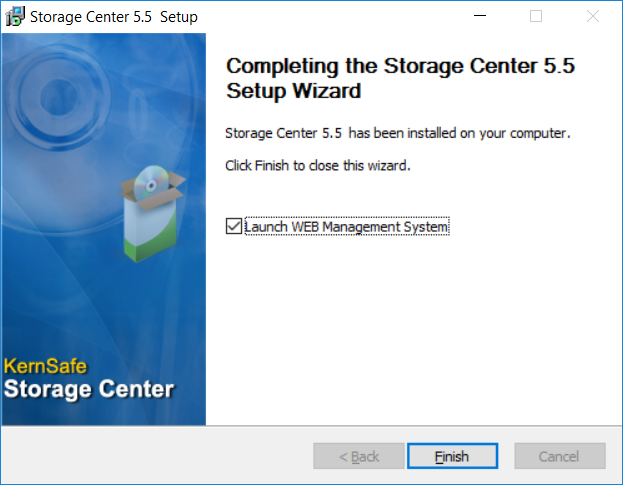
Task: Minimize the Storage Center Setup window
Action: [x=480, y=16]
